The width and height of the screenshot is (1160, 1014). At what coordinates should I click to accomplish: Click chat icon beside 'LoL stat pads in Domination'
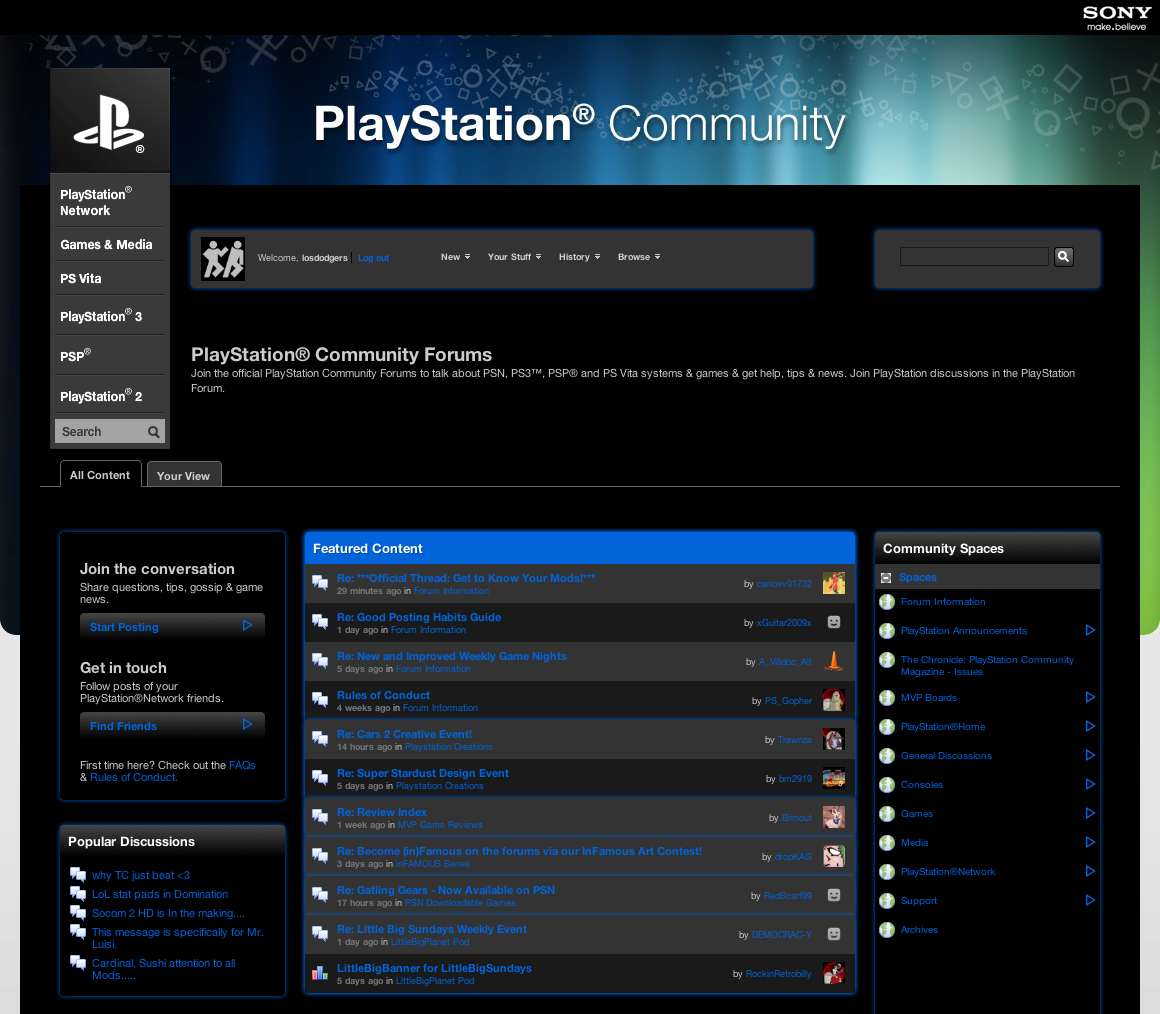[x=78, y=893]
